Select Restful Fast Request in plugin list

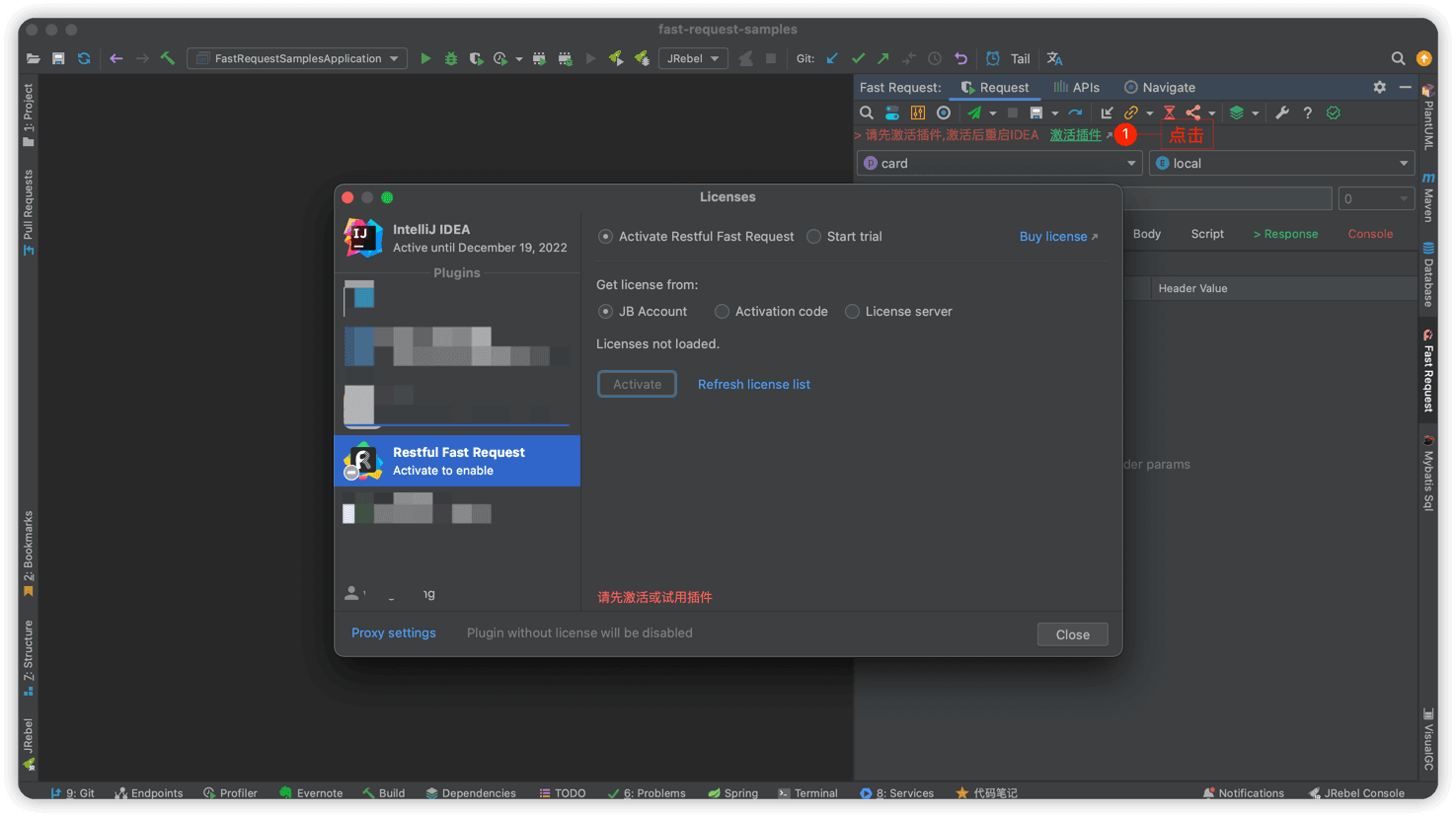point(457,461)
